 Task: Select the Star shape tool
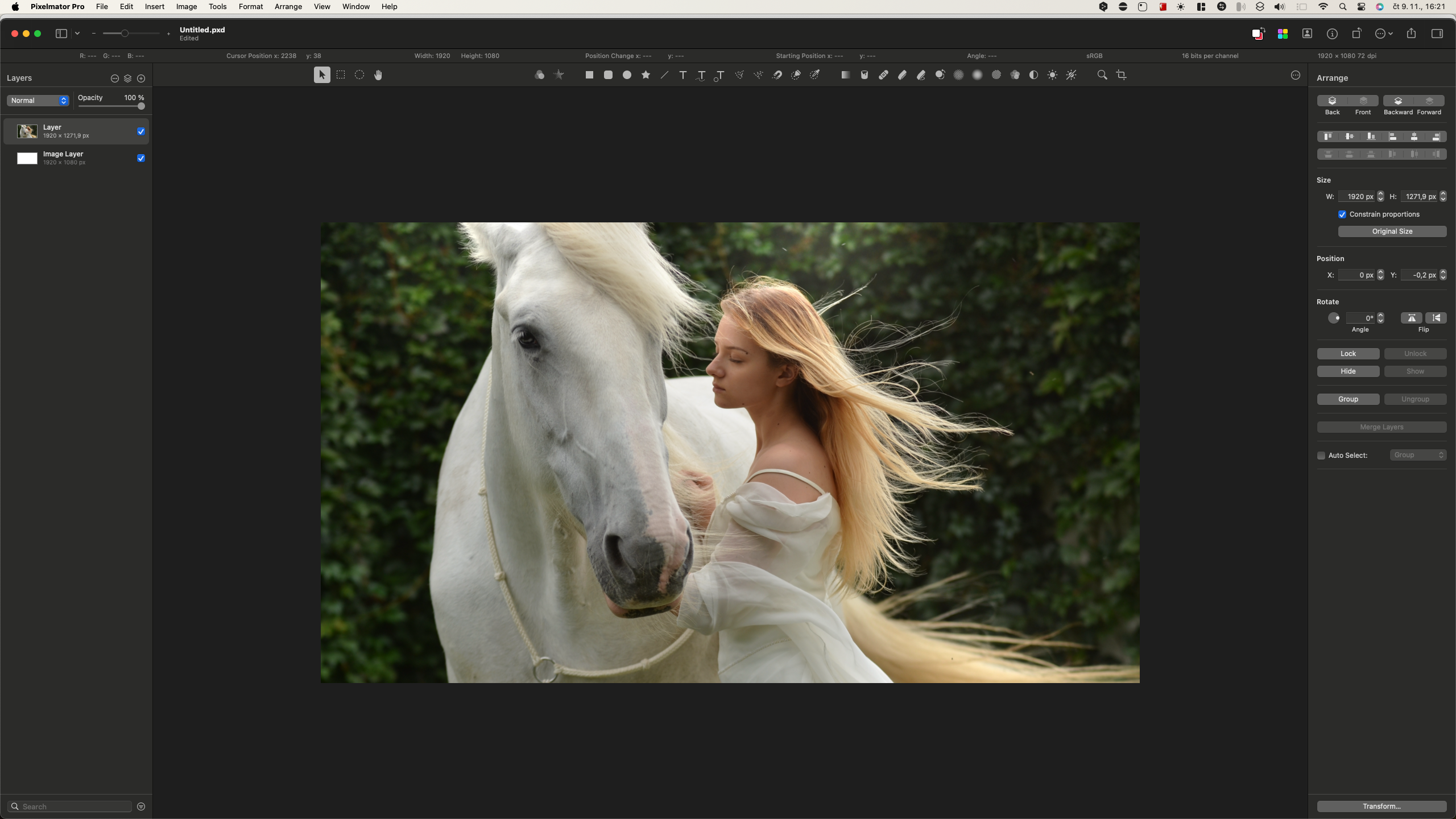point(646,75)
